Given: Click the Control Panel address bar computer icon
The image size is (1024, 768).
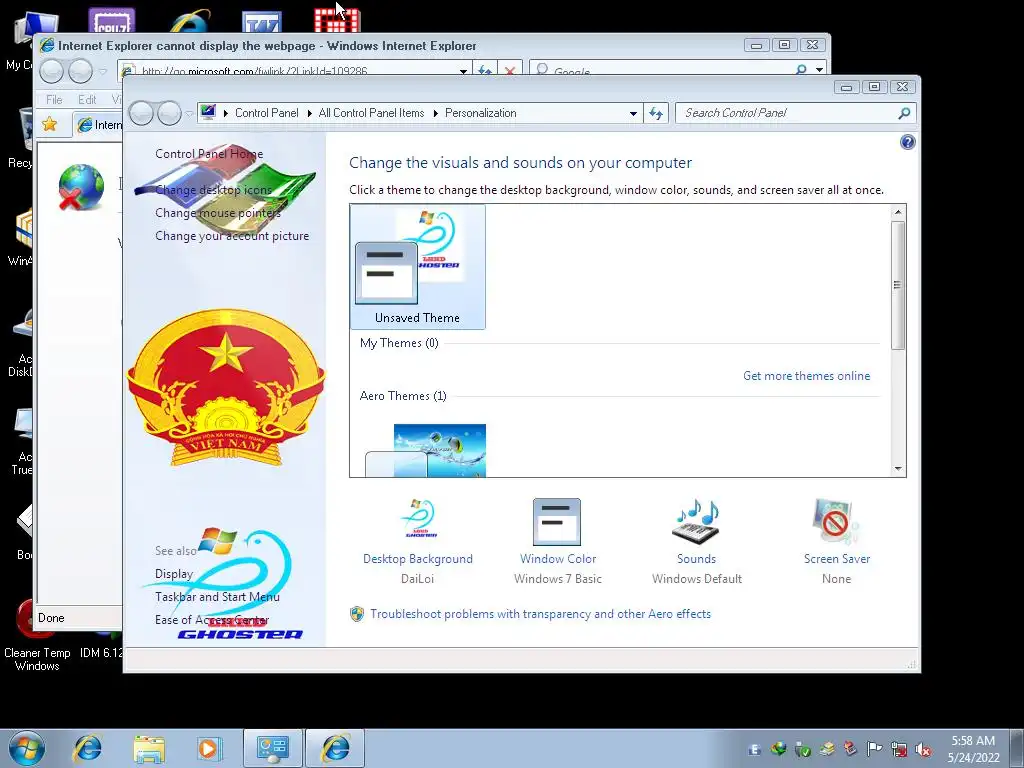Looking at the screenshot, I should point(208,112).
